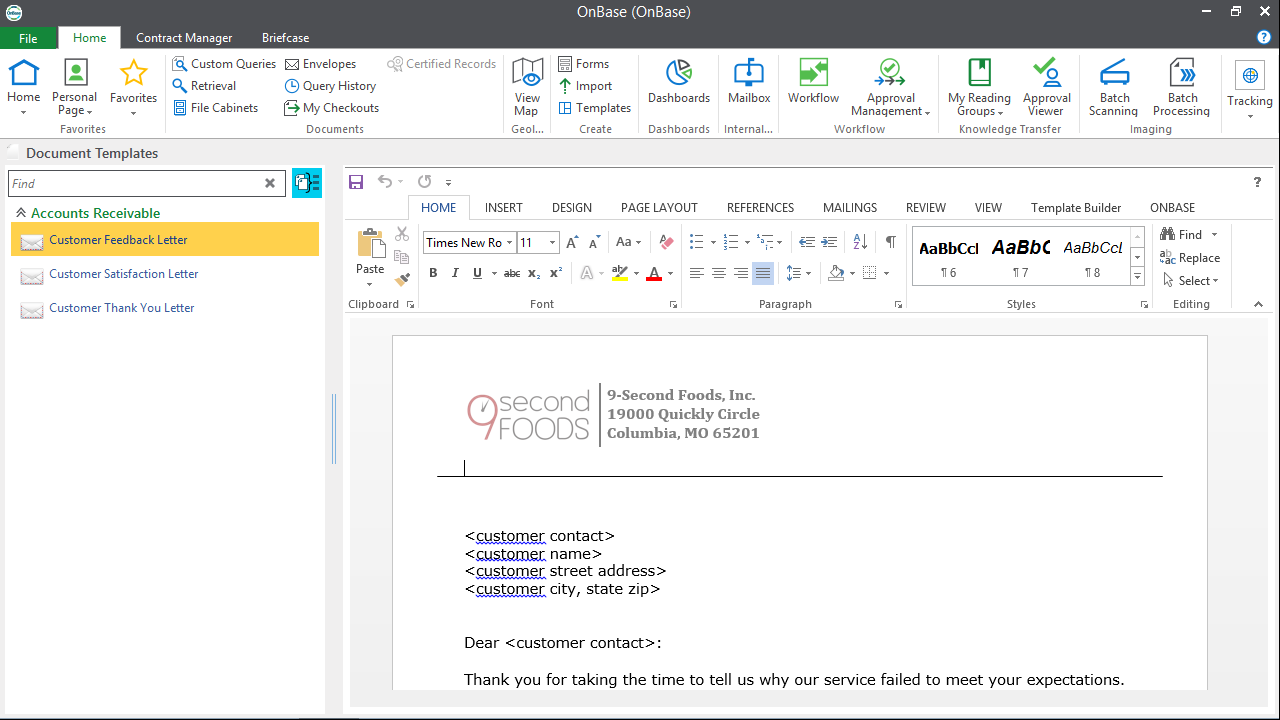Select Customer Feedback Letter template
Image resolution: width=1280 pixels, height=720 pixels.
click(x=165, y=240)
